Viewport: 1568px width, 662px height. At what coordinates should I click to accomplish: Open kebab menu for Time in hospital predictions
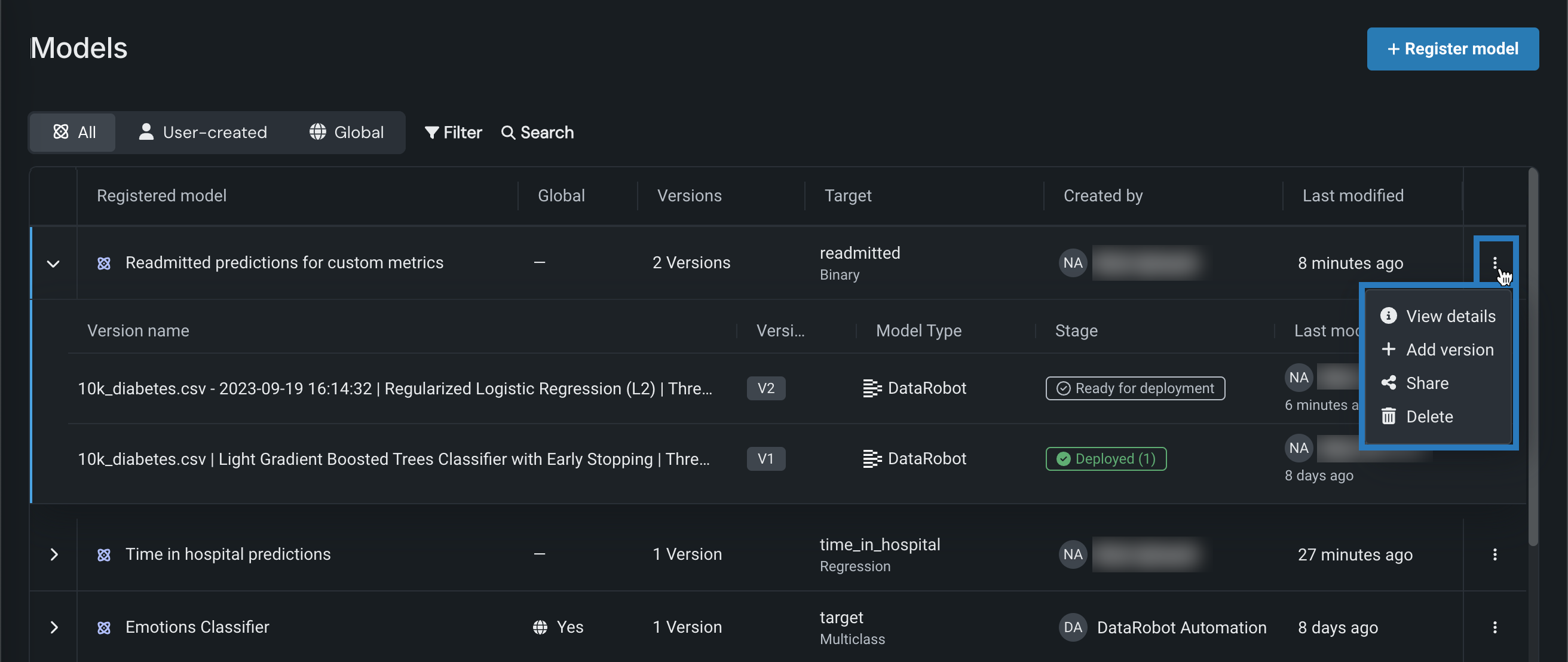(x=1494, y=554)
